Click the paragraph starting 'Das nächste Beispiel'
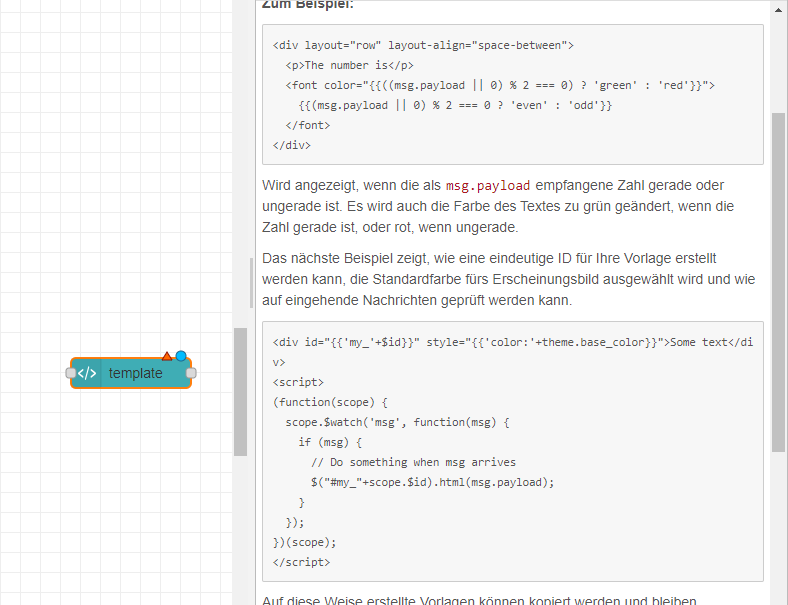 tap(509, 279)
